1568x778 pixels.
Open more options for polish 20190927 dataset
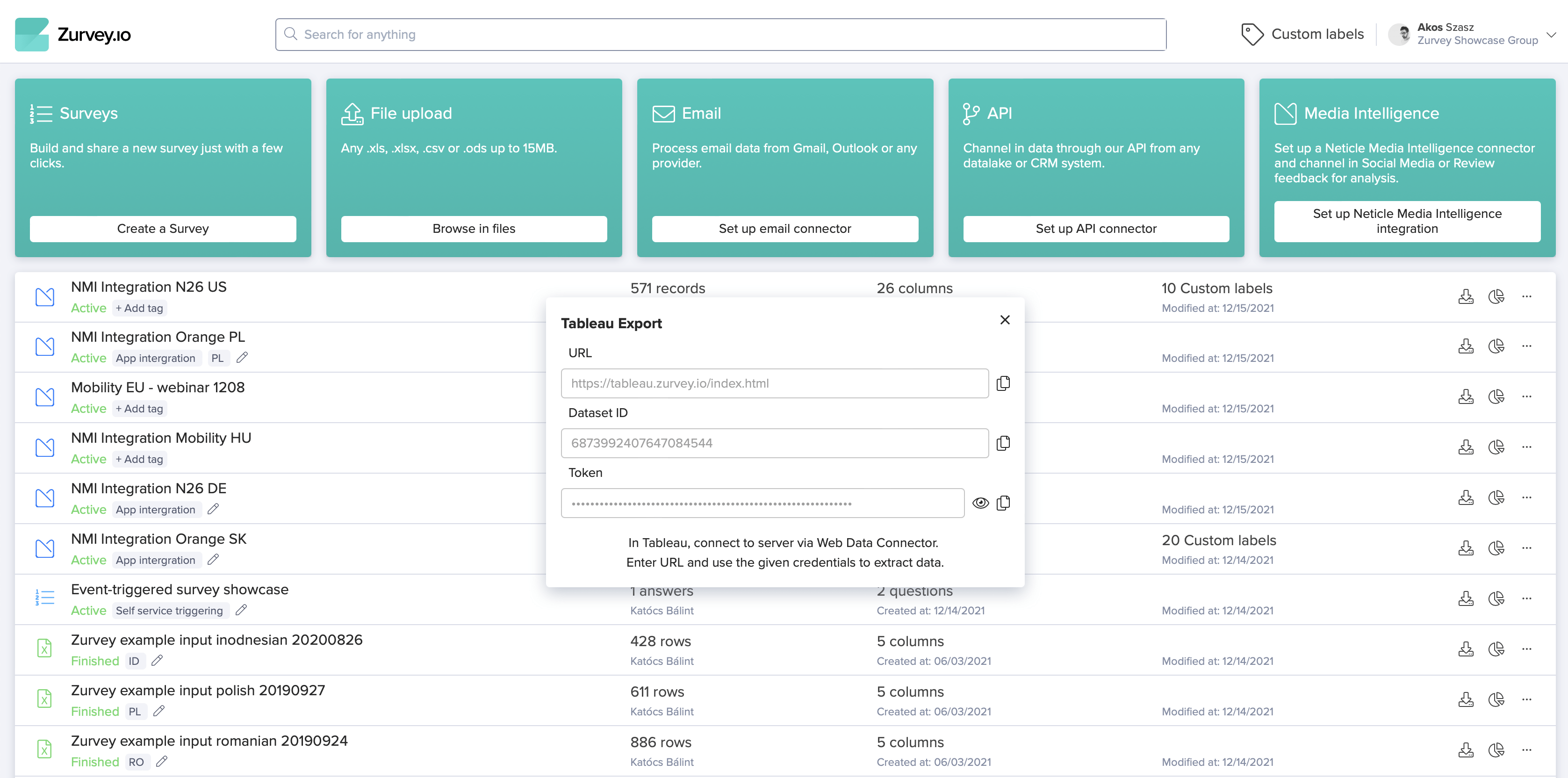1526,699
